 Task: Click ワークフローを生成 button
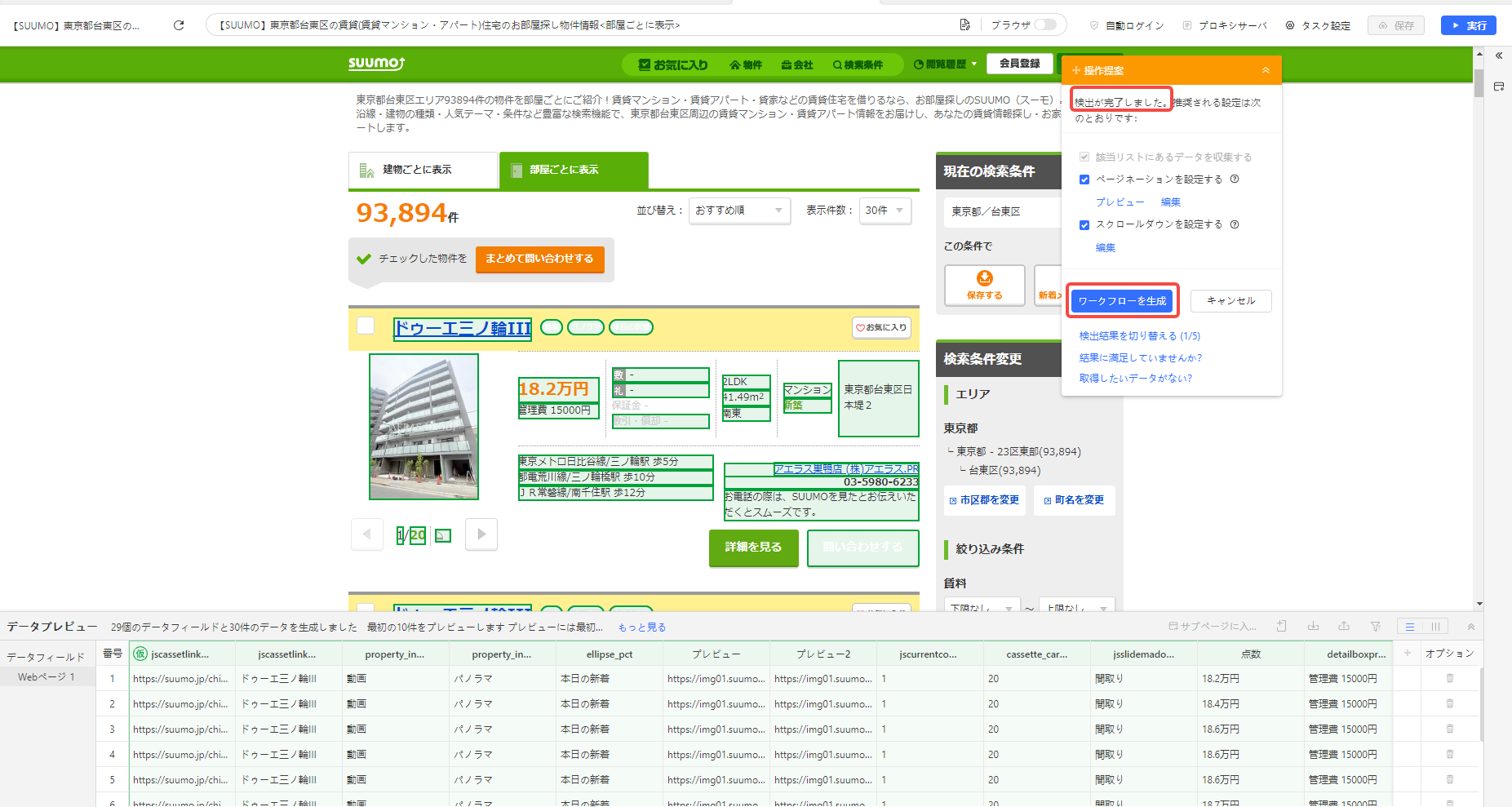click(x=1122, y=301)
